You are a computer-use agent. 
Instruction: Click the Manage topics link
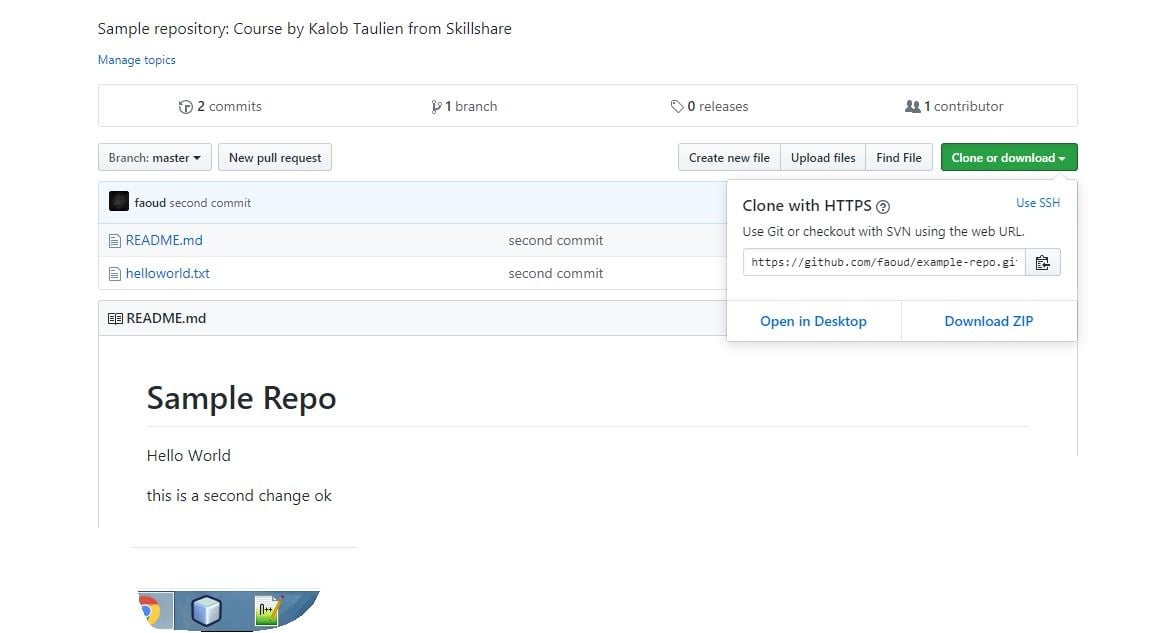[137, 60]
